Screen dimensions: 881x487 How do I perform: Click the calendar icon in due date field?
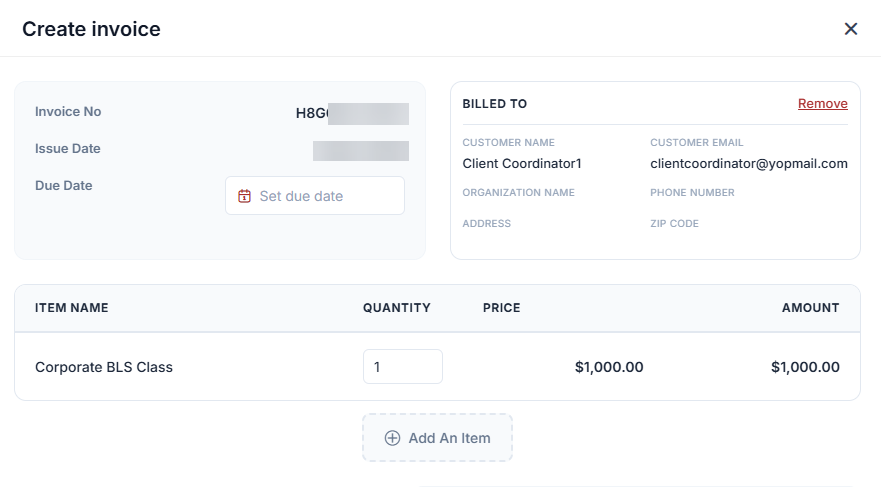point(244,196)
